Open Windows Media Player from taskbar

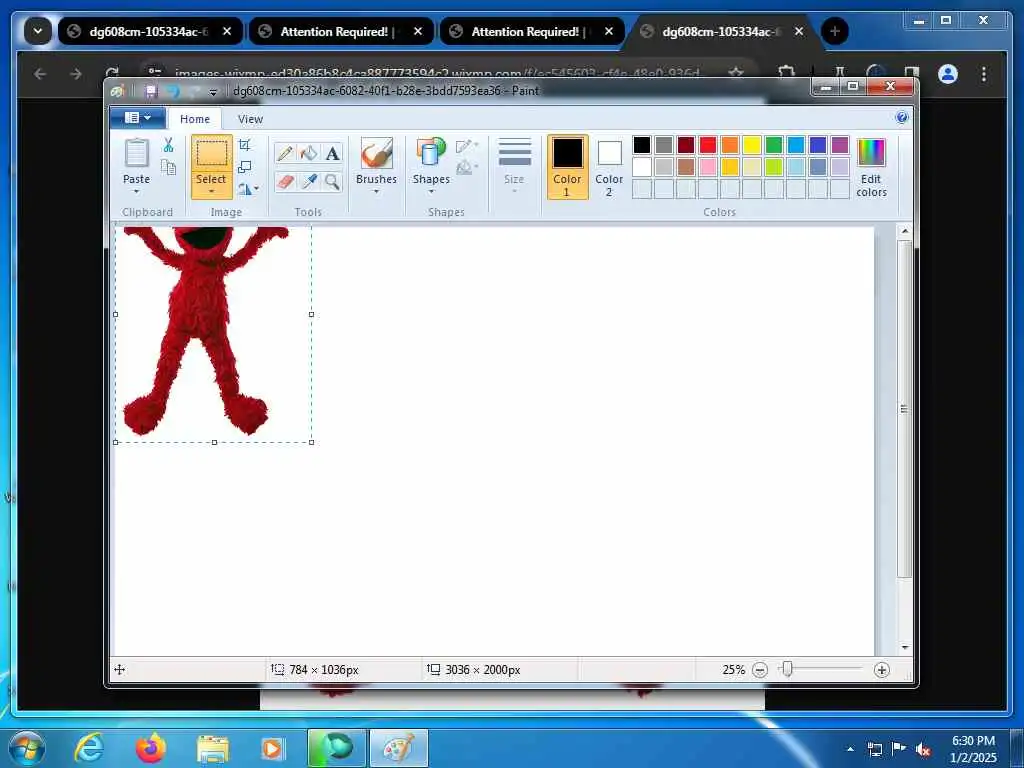pyautogui.click(x=274, y=748)
